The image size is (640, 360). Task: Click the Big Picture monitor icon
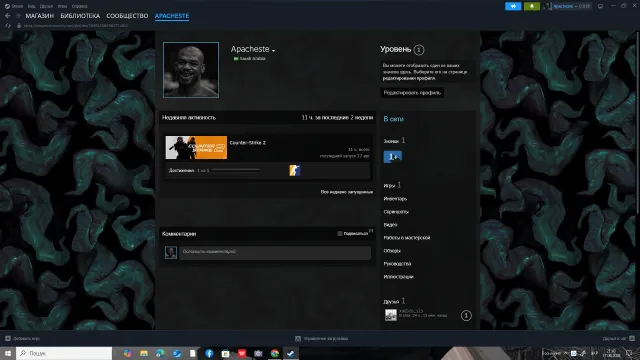pyautogui.click(x=600, y=6)
